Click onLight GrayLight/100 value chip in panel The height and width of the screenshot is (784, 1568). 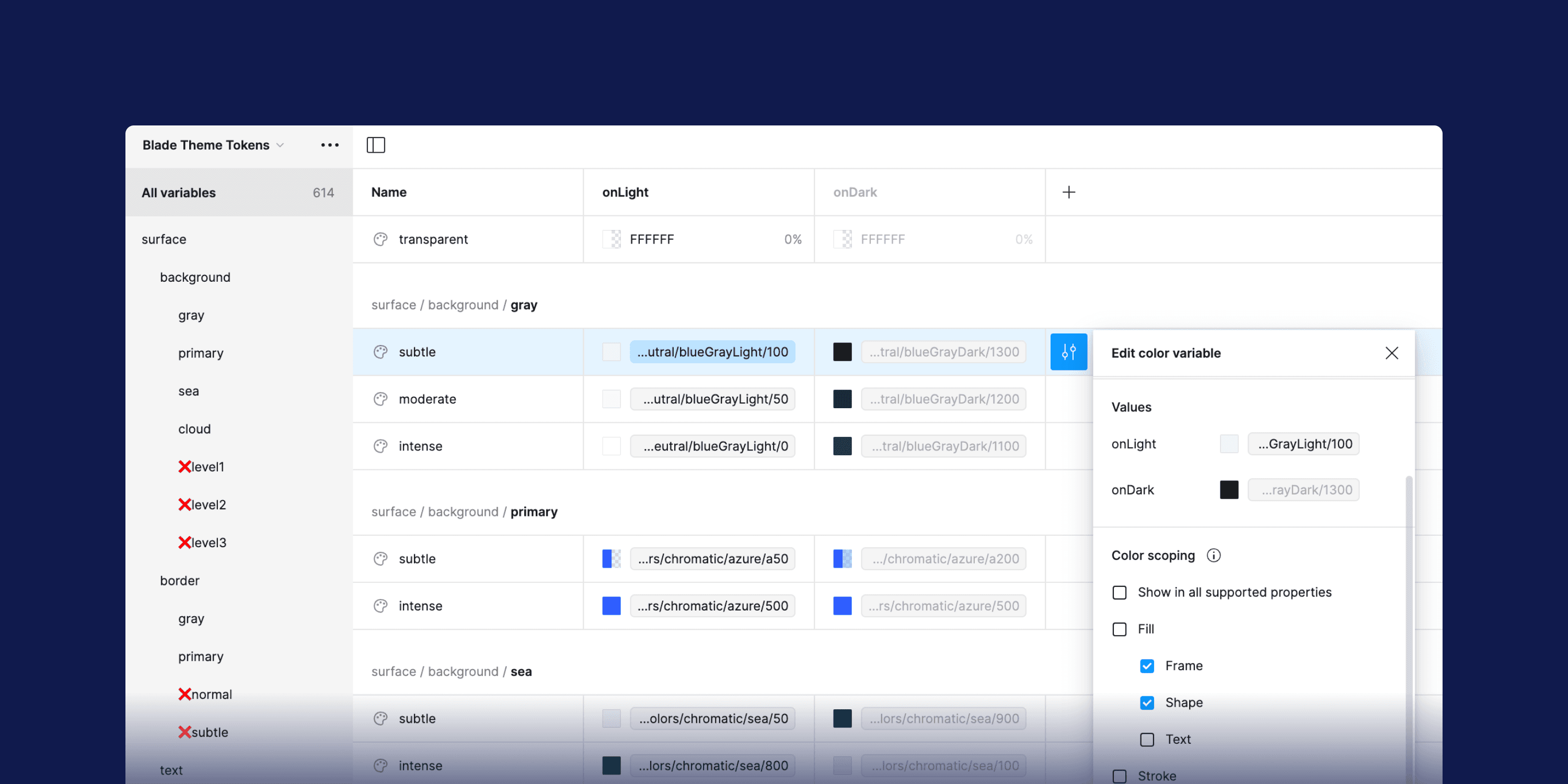pyautogui.click(x=1303, y=444)
